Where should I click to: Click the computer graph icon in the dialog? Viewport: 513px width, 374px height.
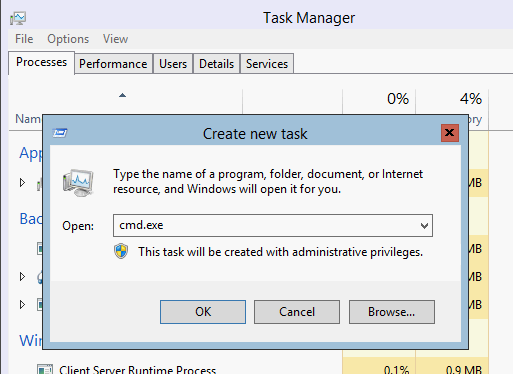pyautogui.click(x=78, y=183)
